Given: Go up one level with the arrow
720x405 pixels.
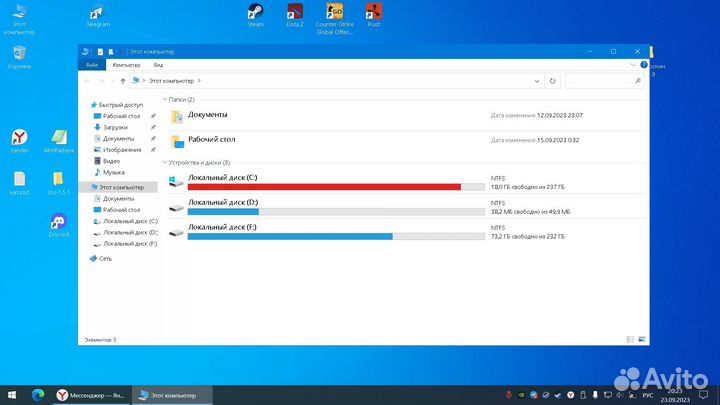Looking at the screenshot, I should (x=123, y=81).
